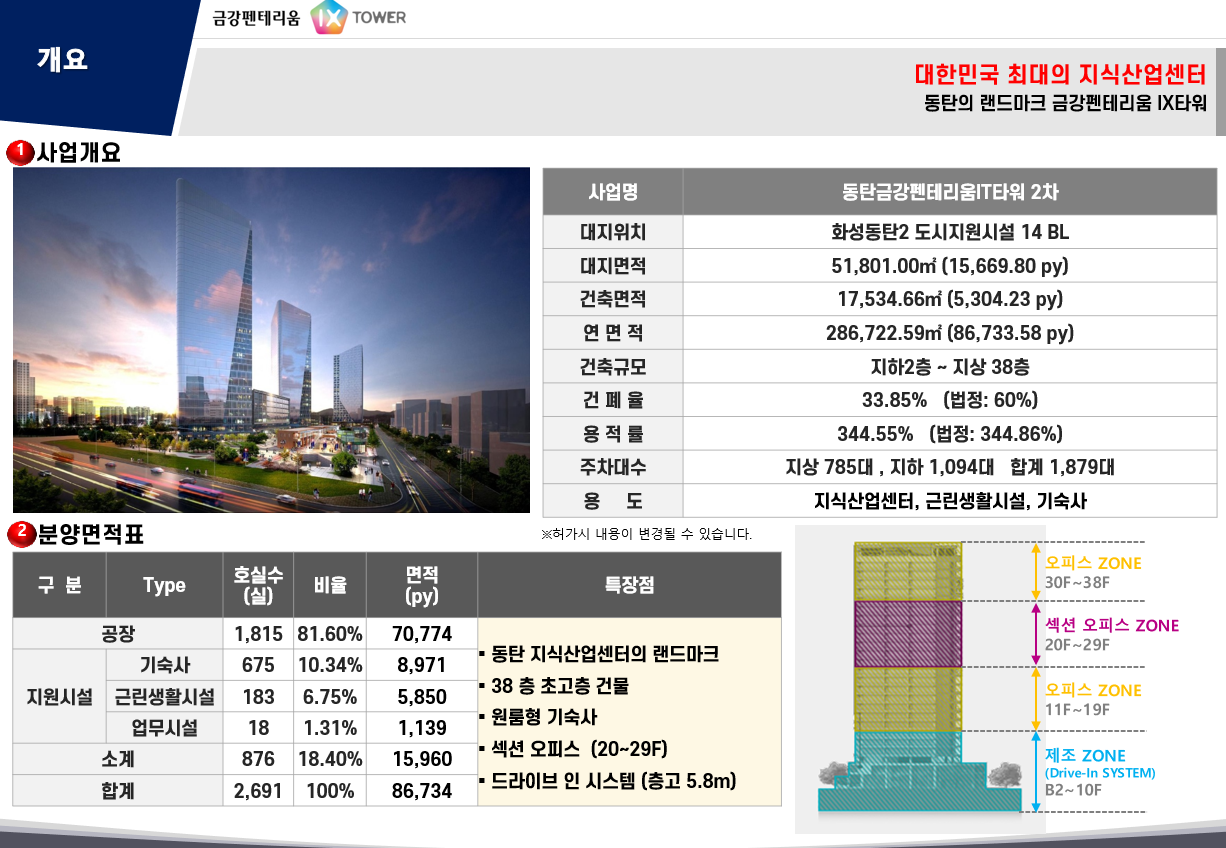Click the 기숙사 type cell
This screenshot has width=1226, height=848.
[164, 665]
